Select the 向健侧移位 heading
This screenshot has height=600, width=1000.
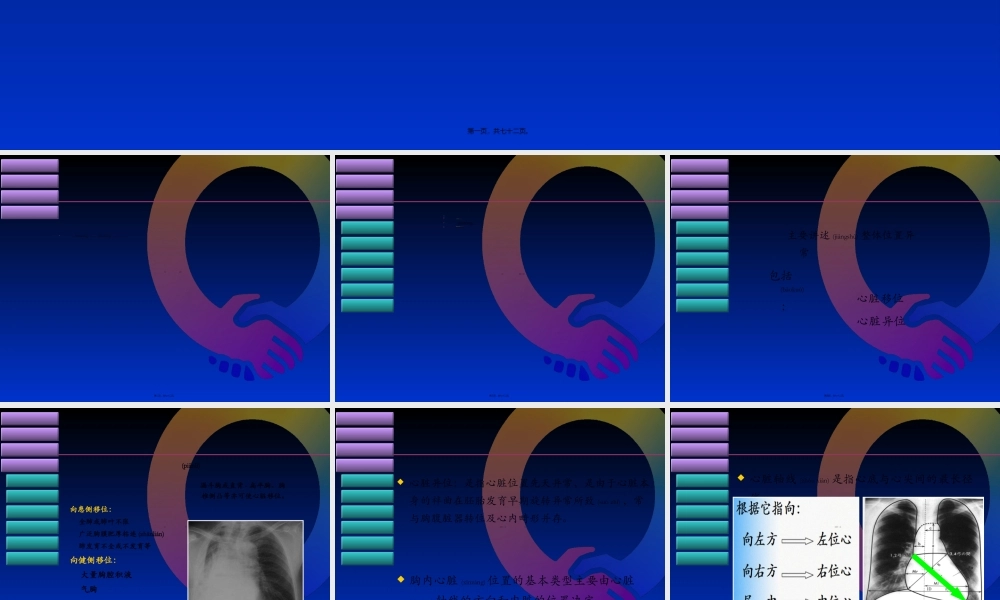(91, 560)
